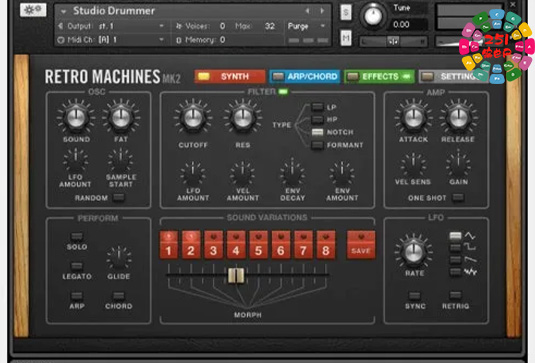Select NOTCH filter type

tap(317, 132)
